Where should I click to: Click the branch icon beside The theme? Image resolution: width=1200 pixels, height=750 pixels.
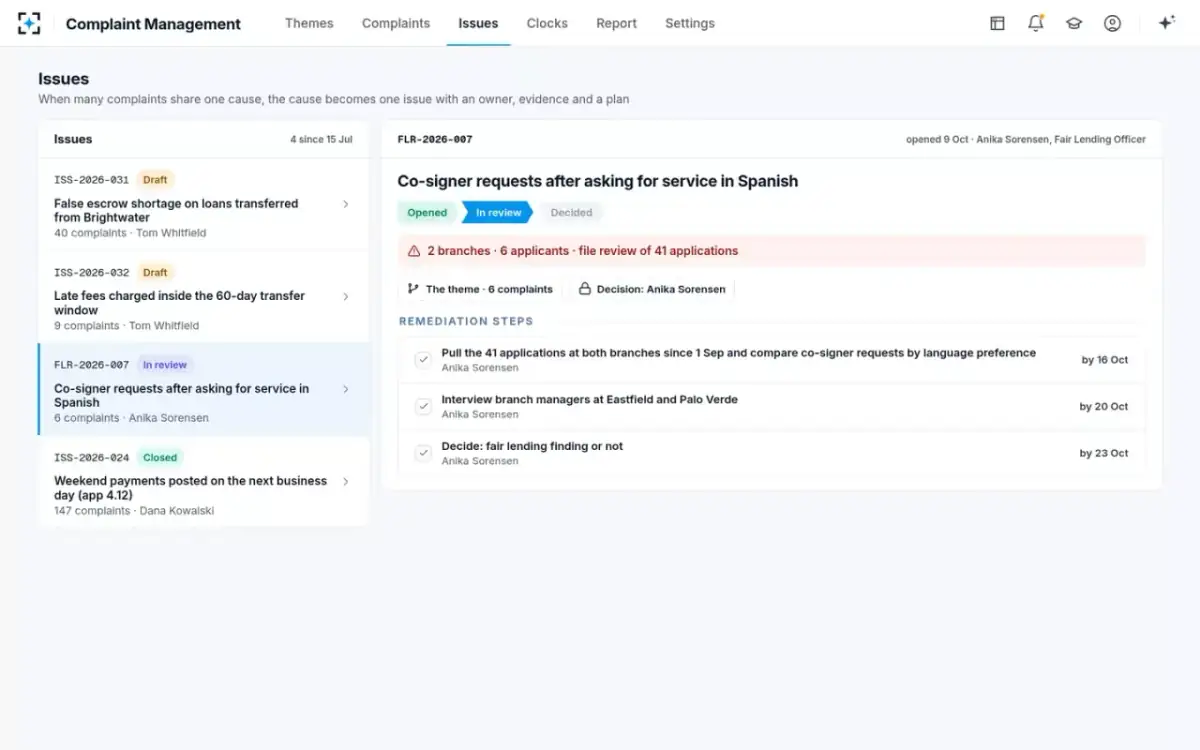coord(413,289)
